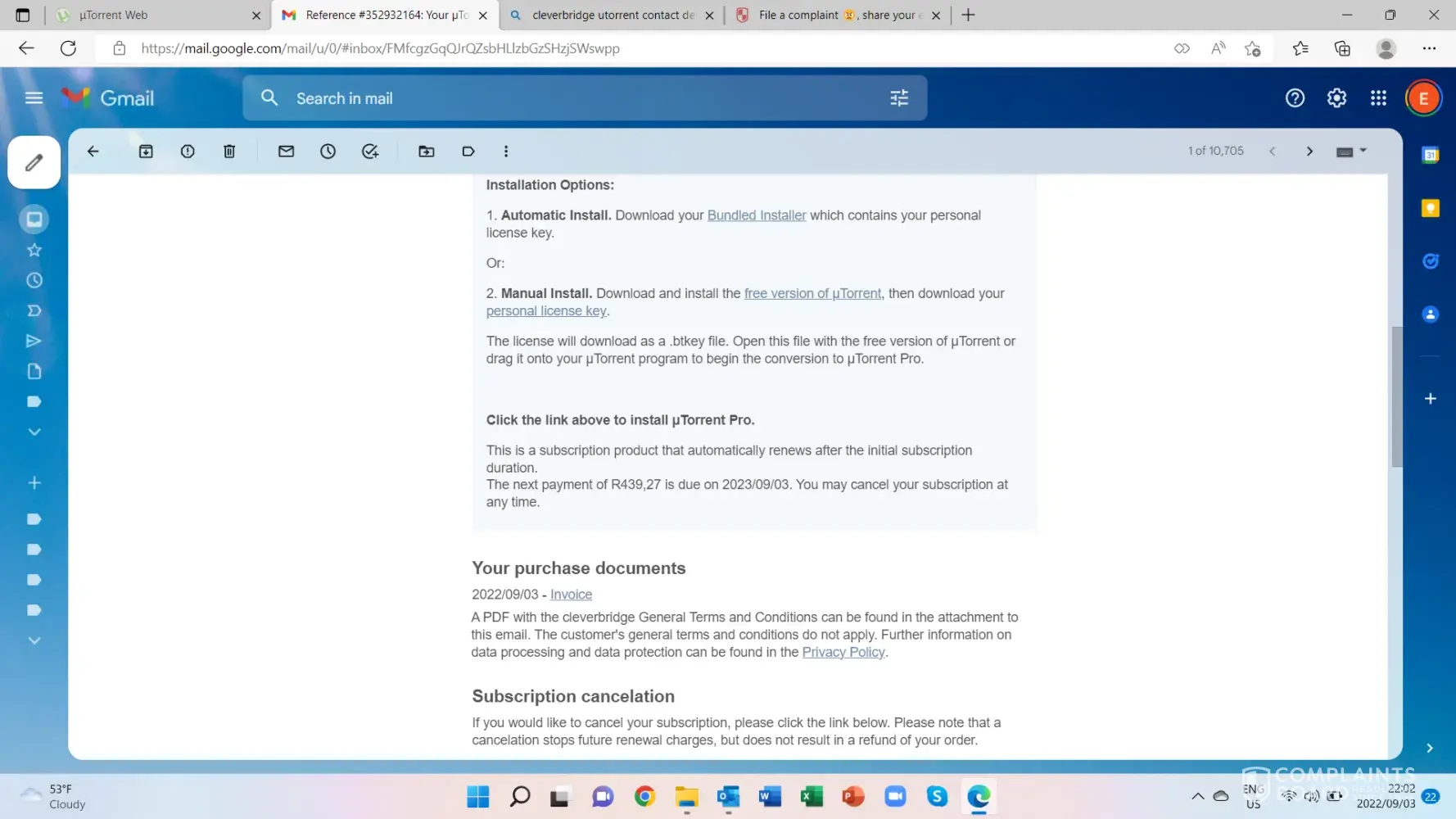This screenshot has width=1456, height=819.
Task: Open Google Keep side panel
Action: [x=1431, y=208]
